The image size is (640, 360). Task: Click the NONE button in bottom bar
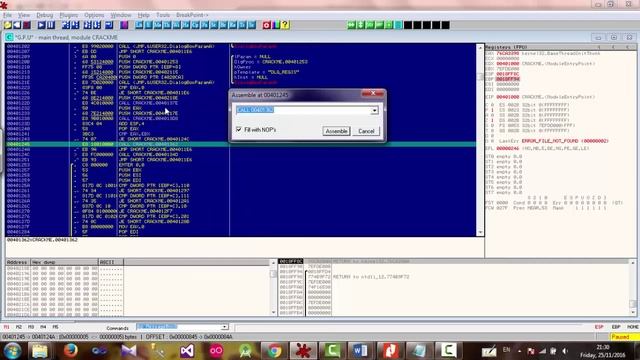click(x=633, y=327)
